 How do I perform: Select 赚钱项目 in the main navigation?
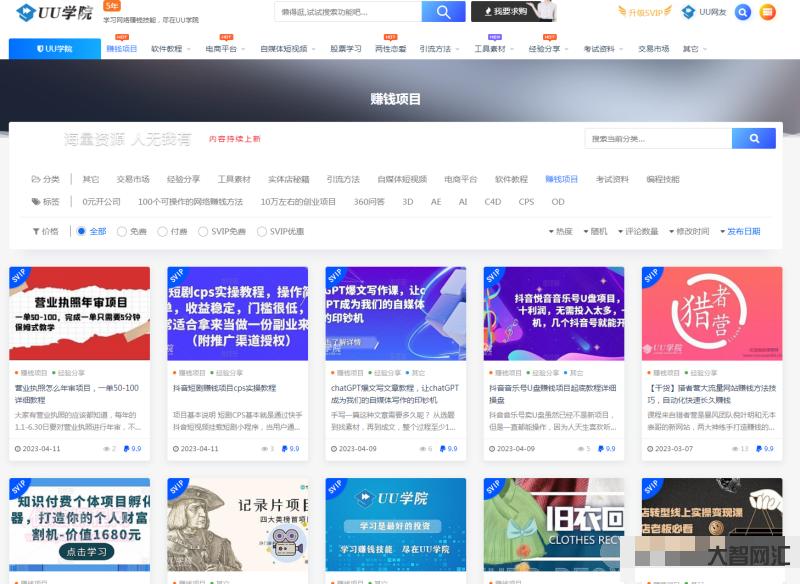(x=121, y=49)
